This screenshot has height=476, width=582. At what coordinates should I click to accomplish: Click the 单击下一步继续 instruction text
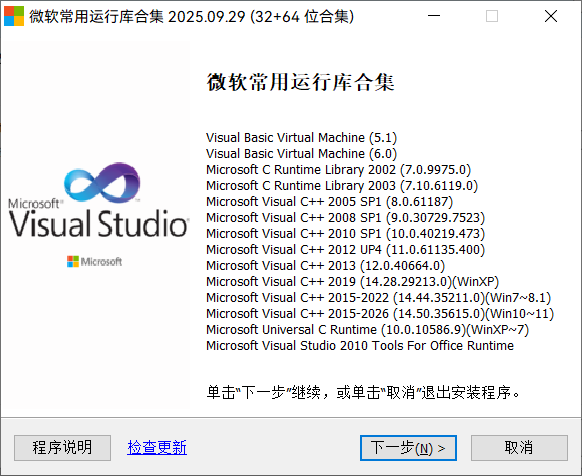coord(363,392)
